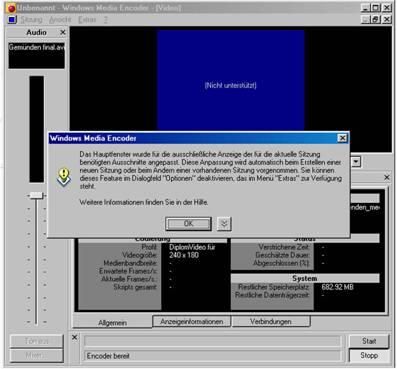The width and height of the screenshot is (397, 369).
Task: Switch to the Verbindungen tab
Action: click(271, 322)
